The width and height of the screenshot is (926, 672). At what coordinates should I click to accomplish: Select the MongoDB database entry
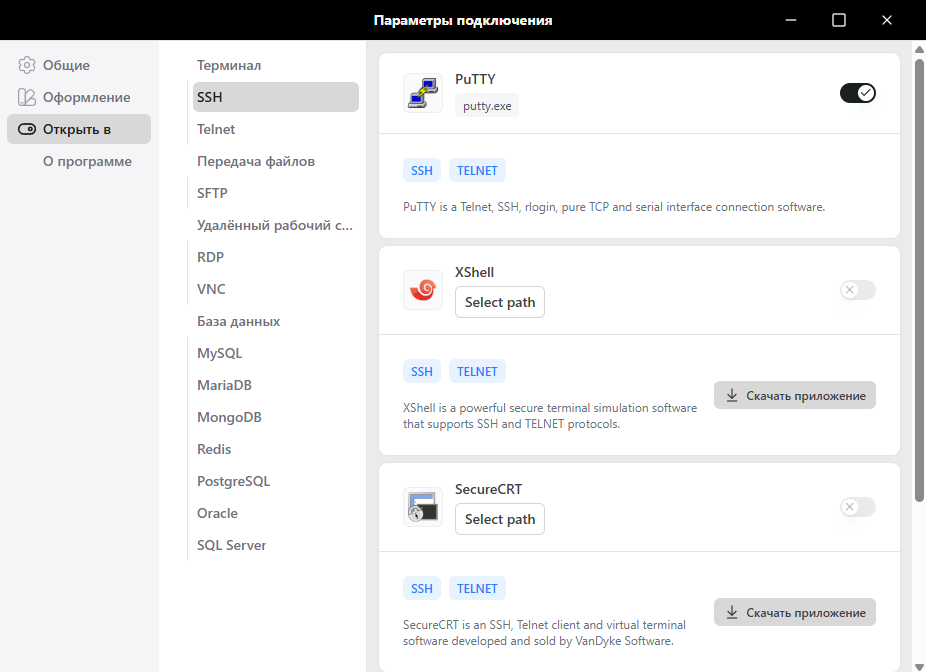click(x=276, y=417)
